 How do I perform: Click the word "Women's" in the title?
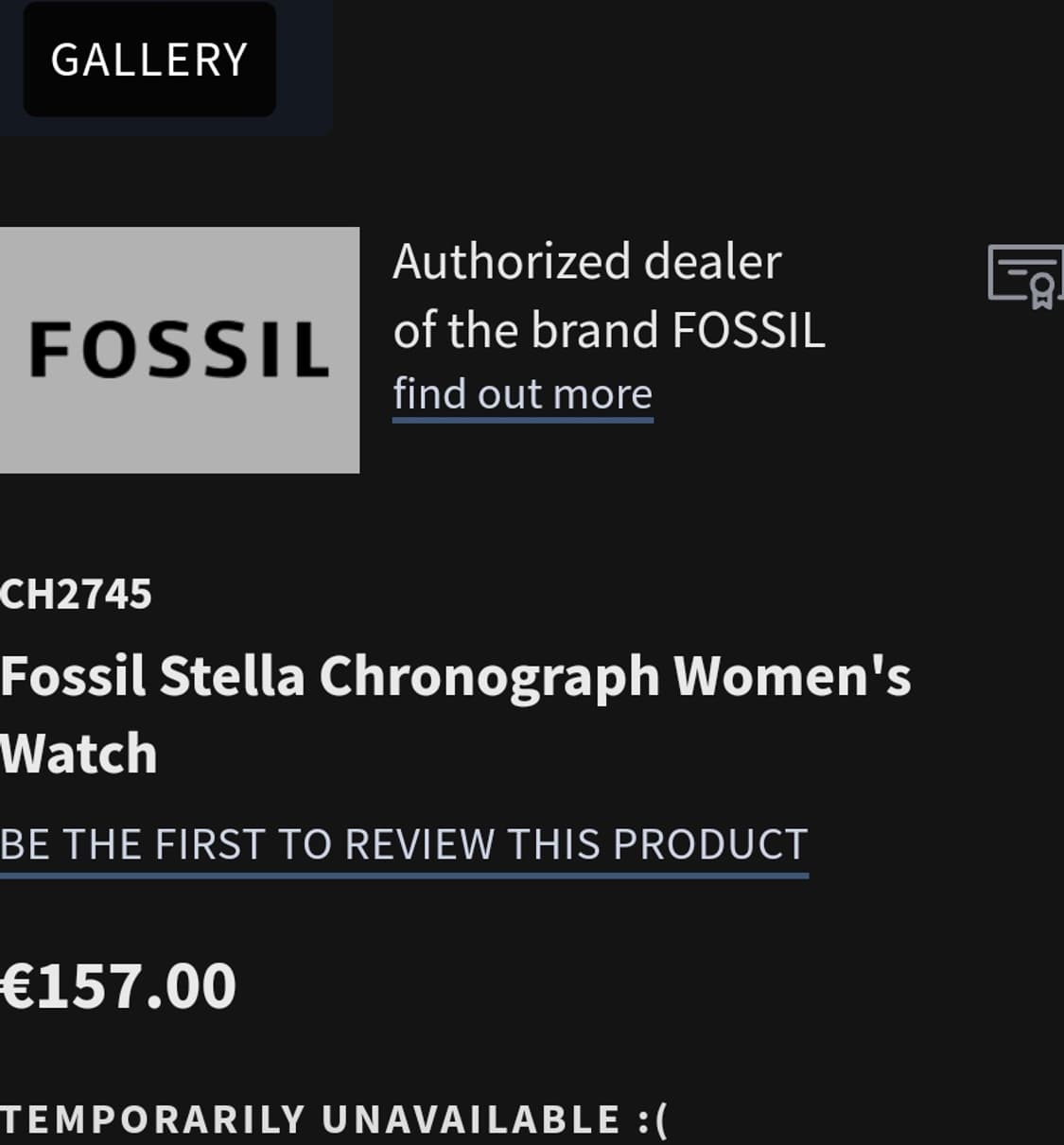[x=792, y=677]
